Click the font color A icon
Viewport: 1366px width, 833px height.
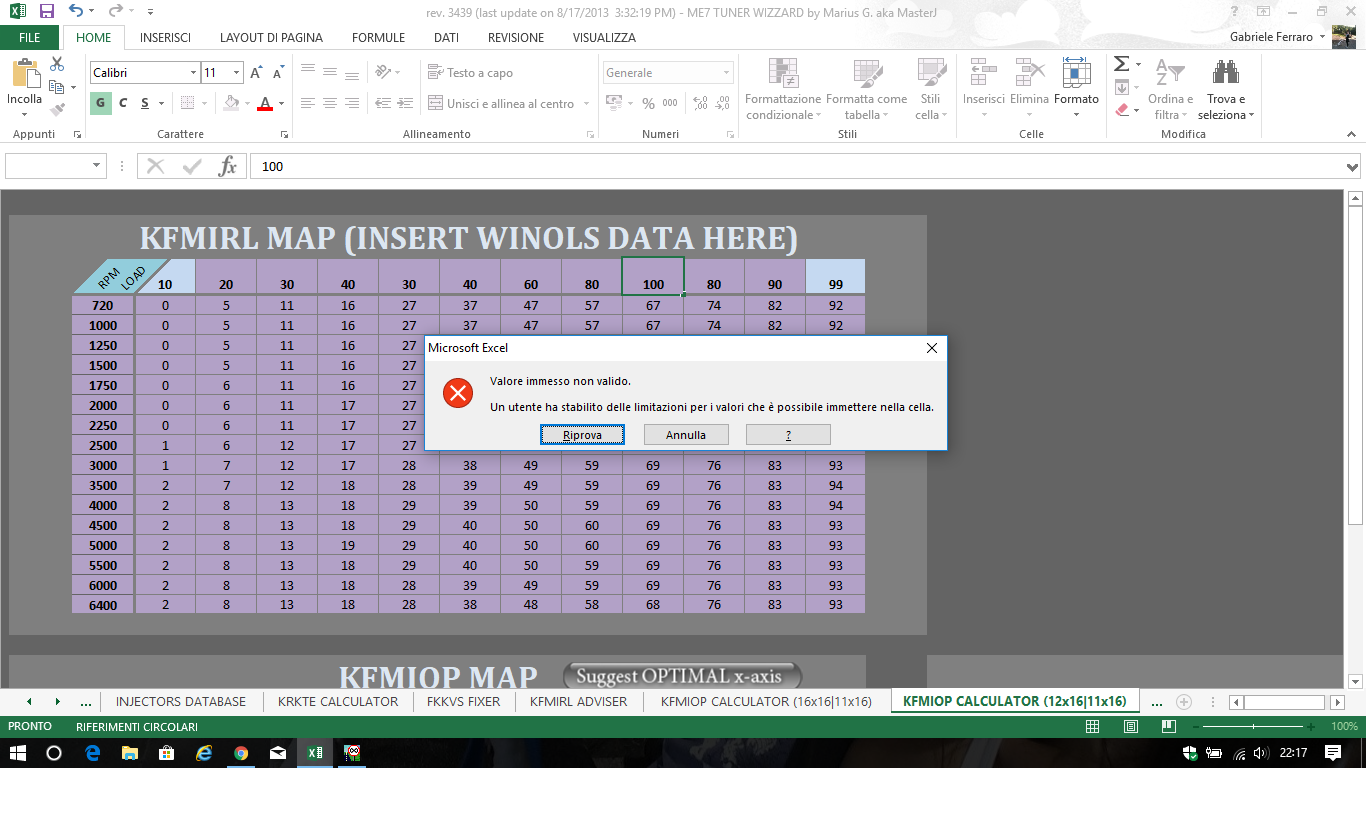click(265, 103)
